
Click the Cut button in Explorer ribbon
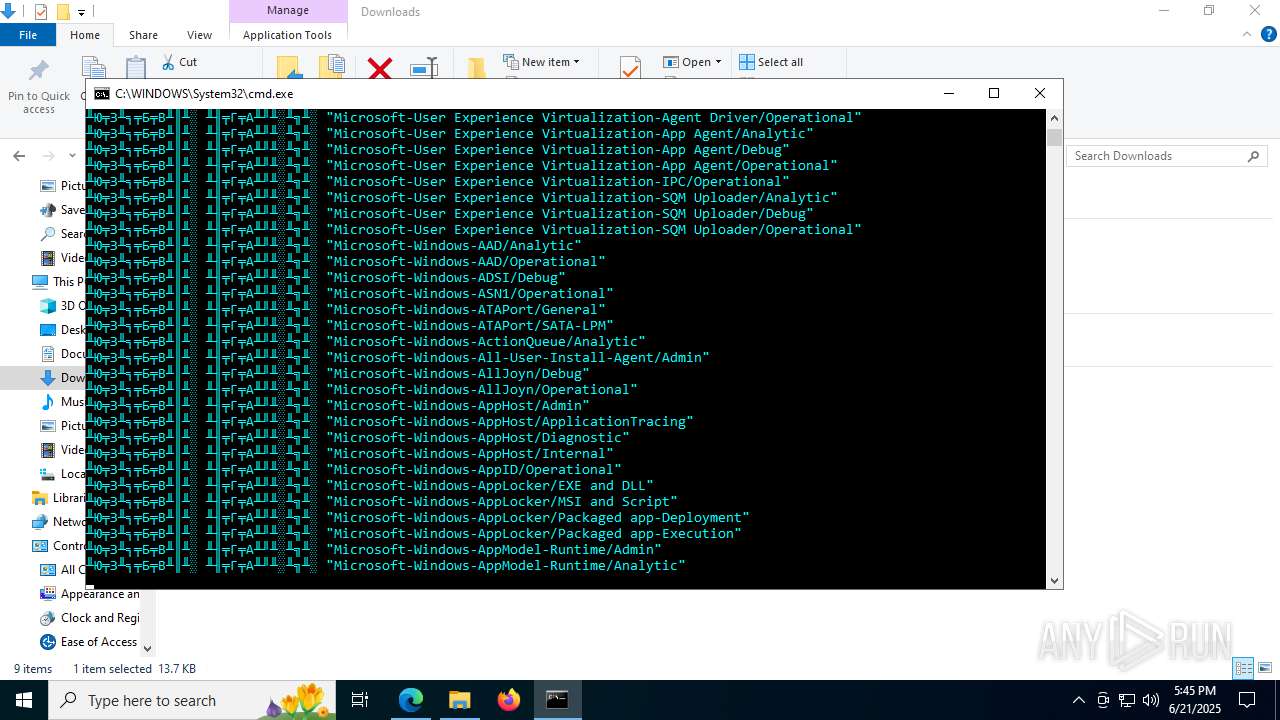pyautogui.click(x=180, y=62)
